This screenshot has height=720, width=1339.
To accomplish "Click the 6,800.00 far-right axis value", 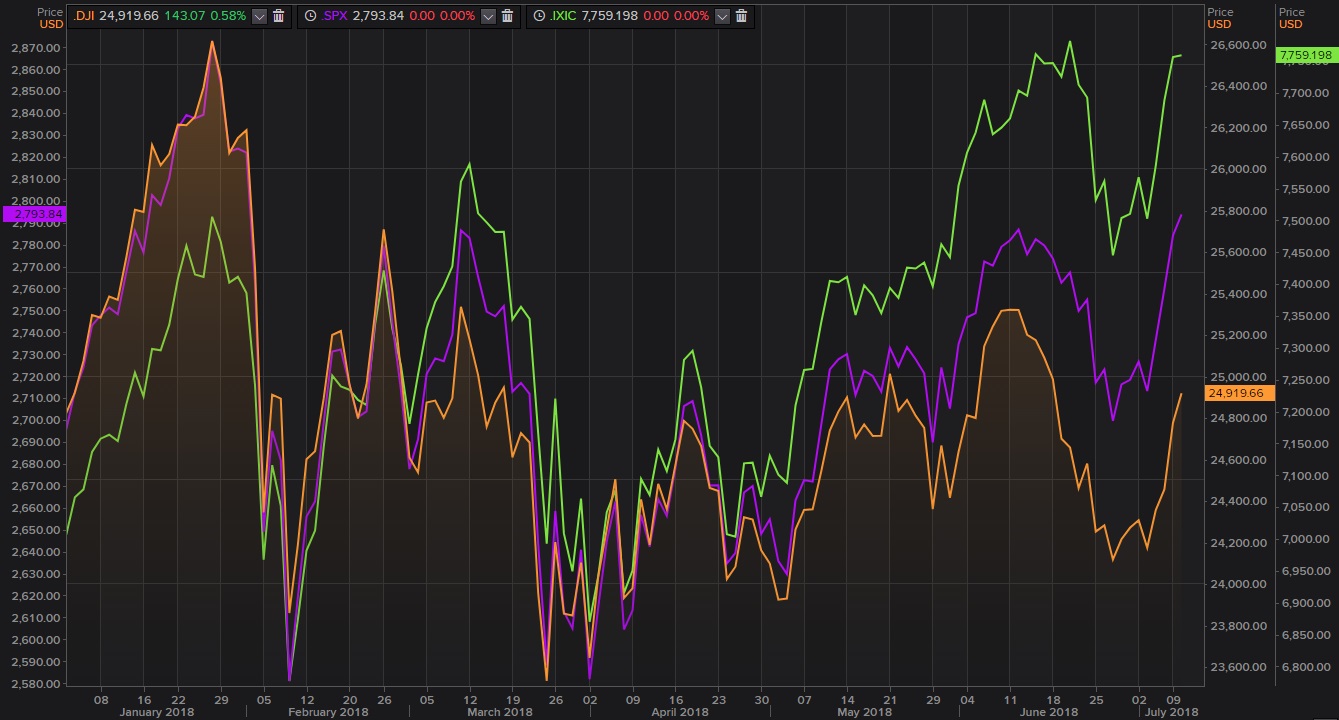I will [x=1304, y=668].
